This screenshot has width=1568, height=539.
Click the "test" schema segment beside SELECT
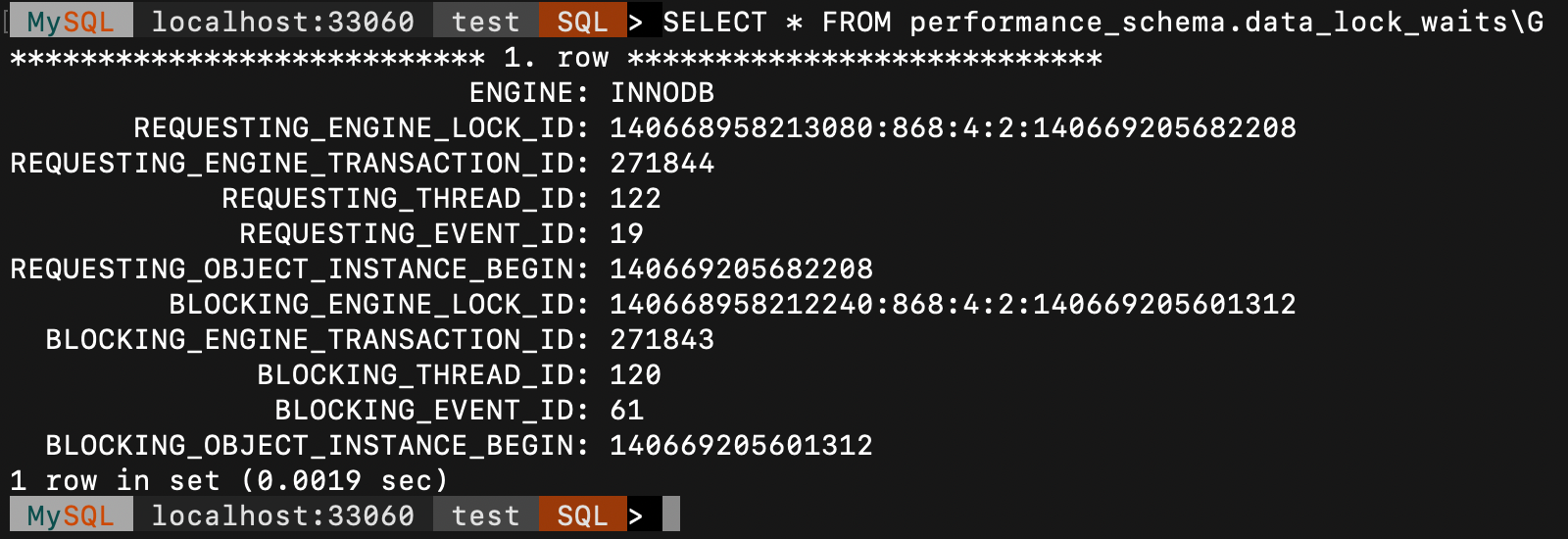pyautogui.click(x=485, y=22)
